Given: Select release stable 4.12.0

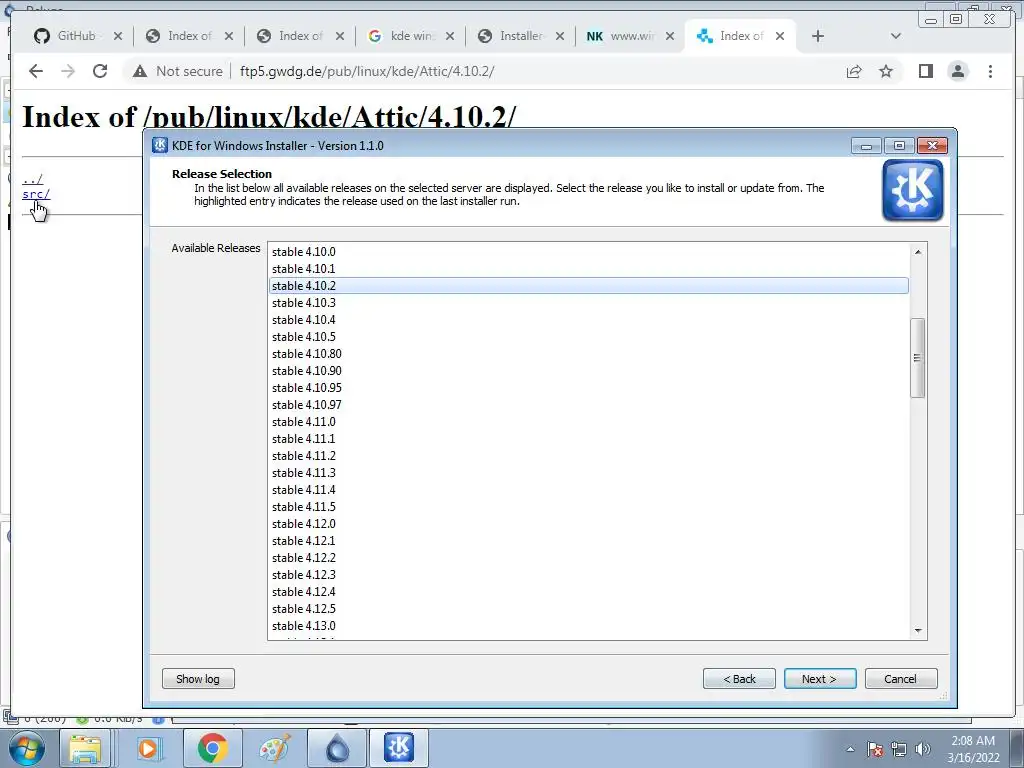Looking at the screenshot, I should pos(588,523).
